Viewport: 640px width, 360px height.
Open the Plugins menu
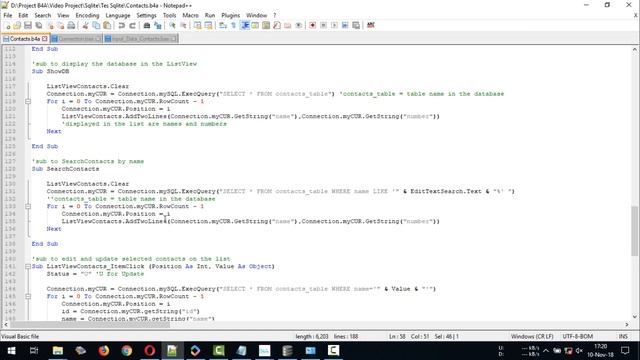pos(231,15)
